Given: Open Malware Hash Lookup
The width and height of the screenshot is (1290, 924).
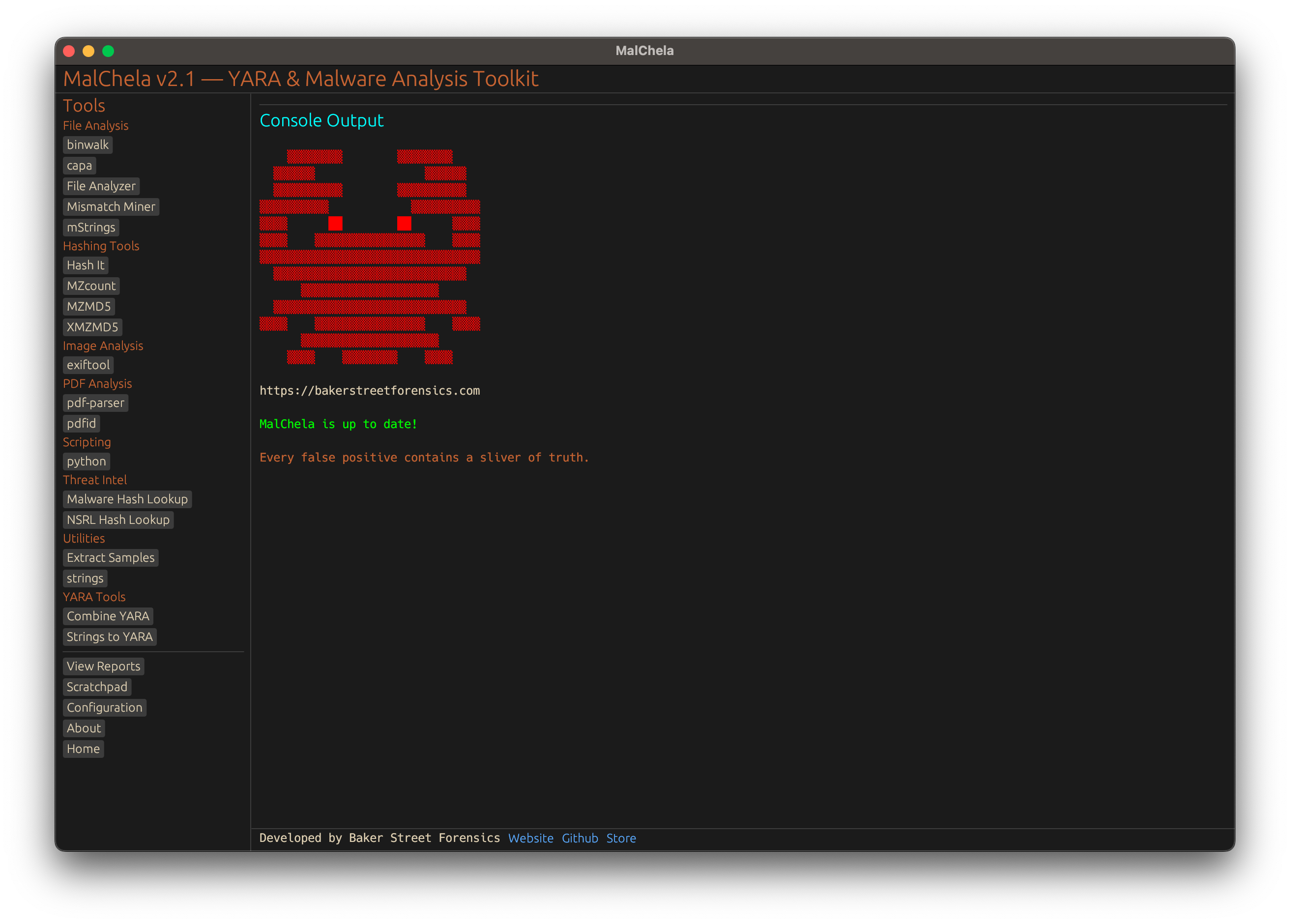Looking at the screenshot, I should (127, 499).
